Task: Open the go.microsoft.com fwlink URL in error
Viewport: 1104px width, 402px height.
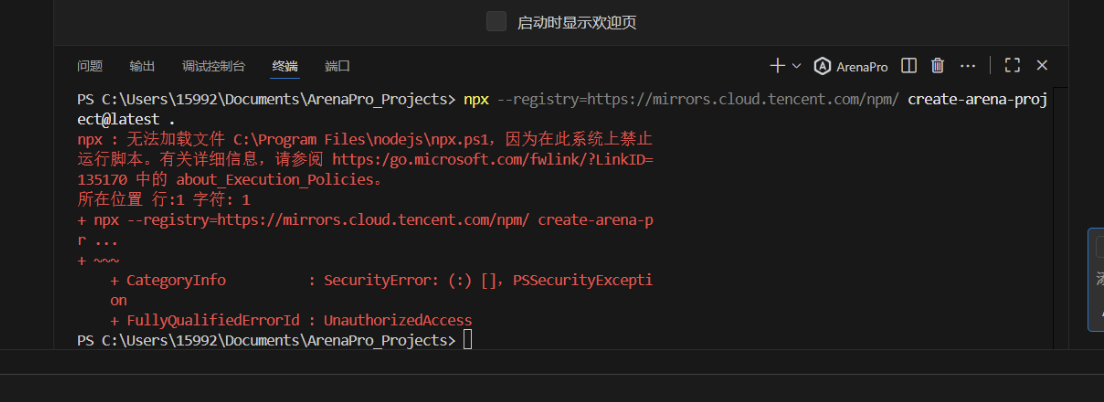Action: 492,160
